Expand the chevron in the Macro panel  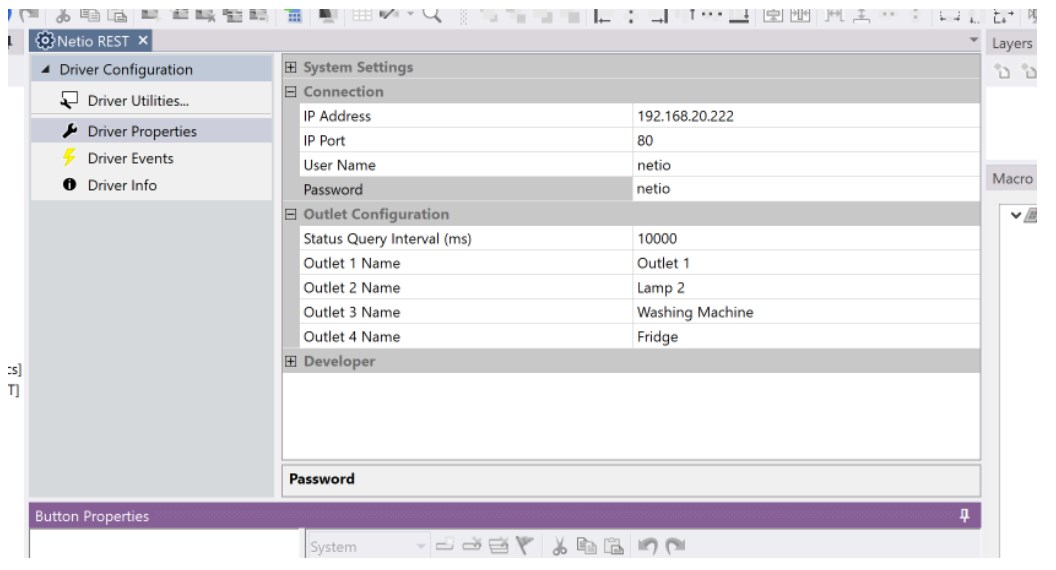click(x=1016, y=216)
